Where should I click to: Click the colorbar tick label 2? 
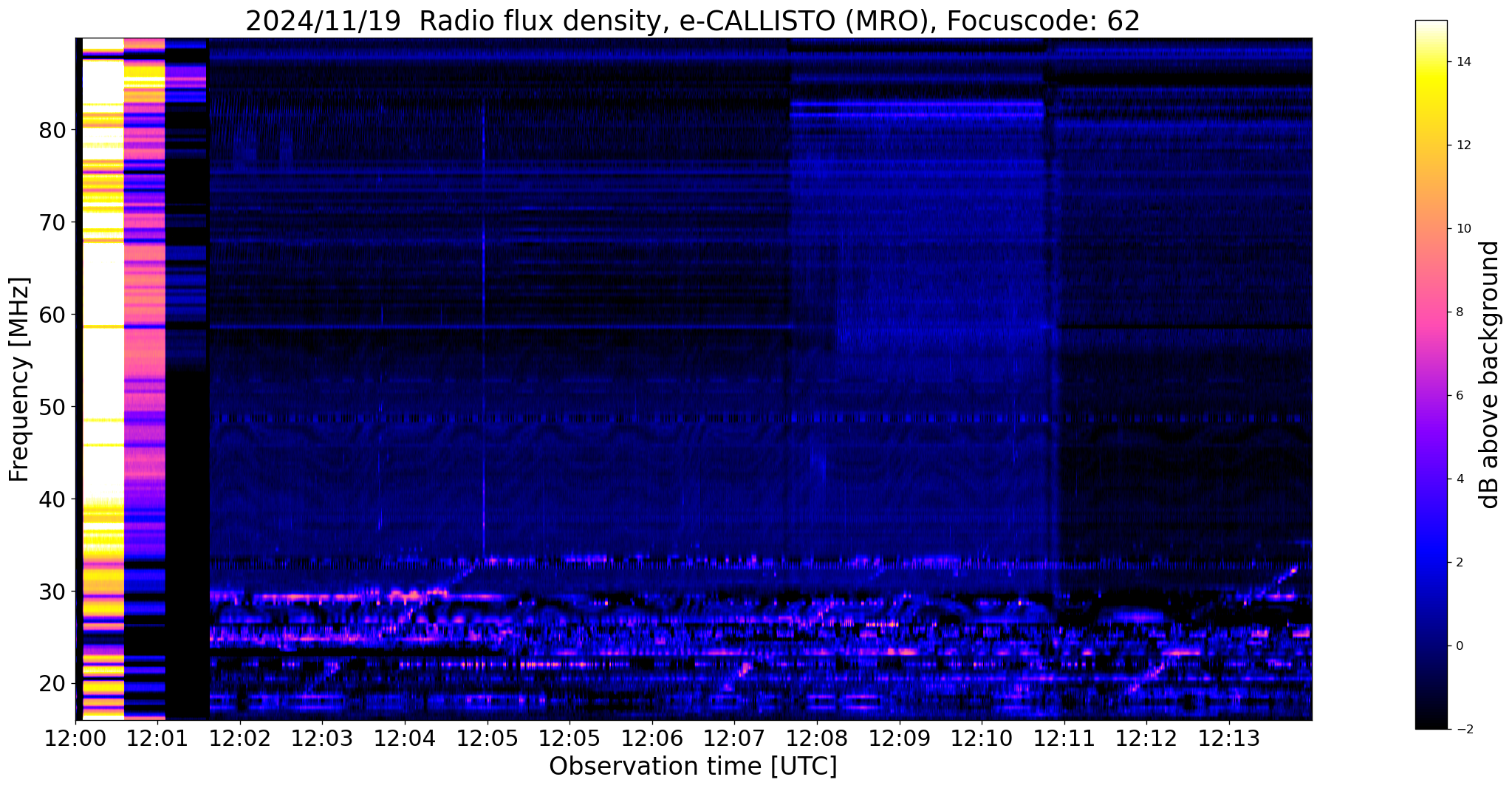[x=1460, y=563]
